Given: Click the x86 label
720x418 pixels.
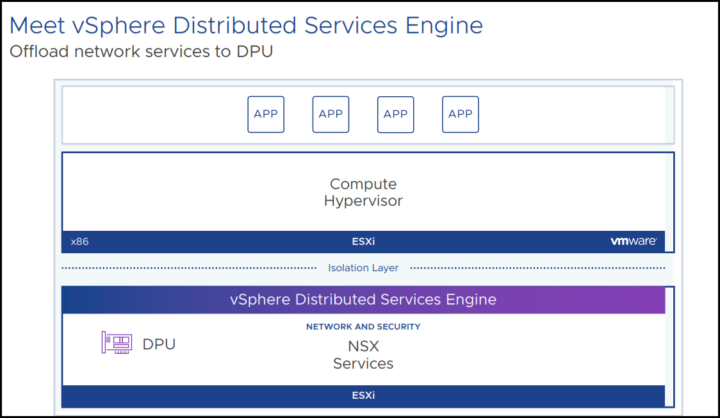Looking at the screenshot, I should pyautogui.click(x=80, y=242).
